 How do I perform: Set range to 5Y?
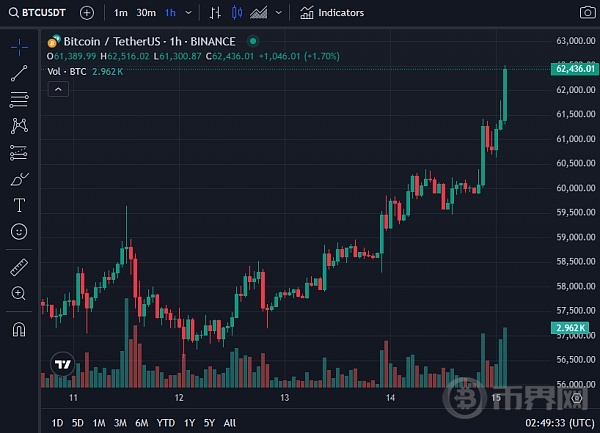point(209,423)
